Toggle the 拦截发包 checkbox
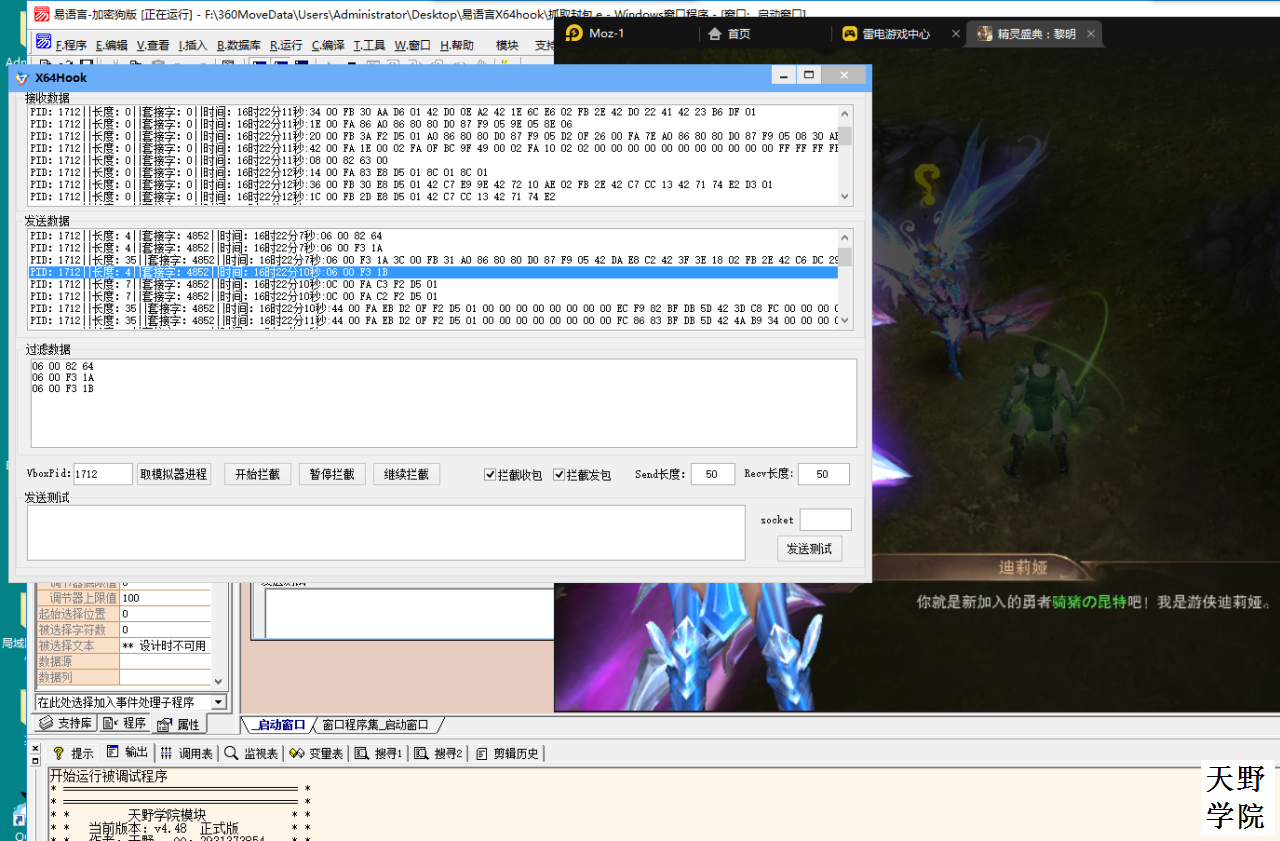Screen dimensions: 1280x841 (582, 475)
